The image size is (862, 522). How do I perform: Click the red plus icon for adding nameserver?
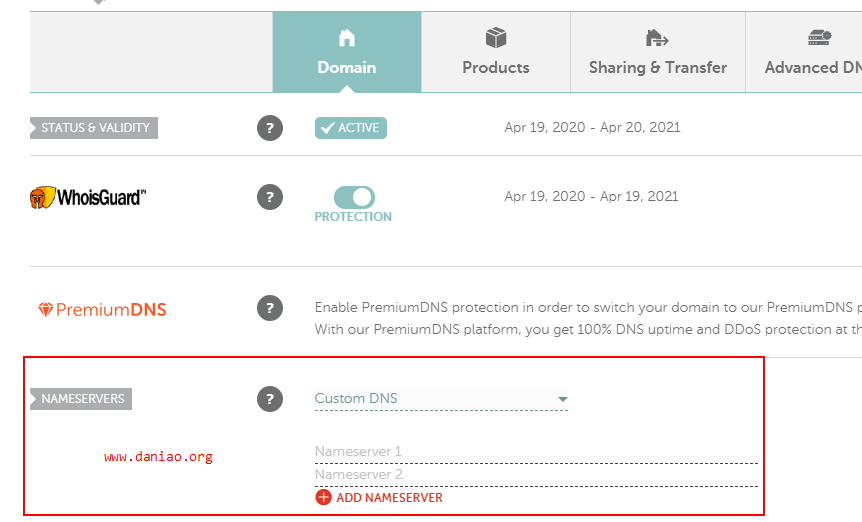[323, 497]
